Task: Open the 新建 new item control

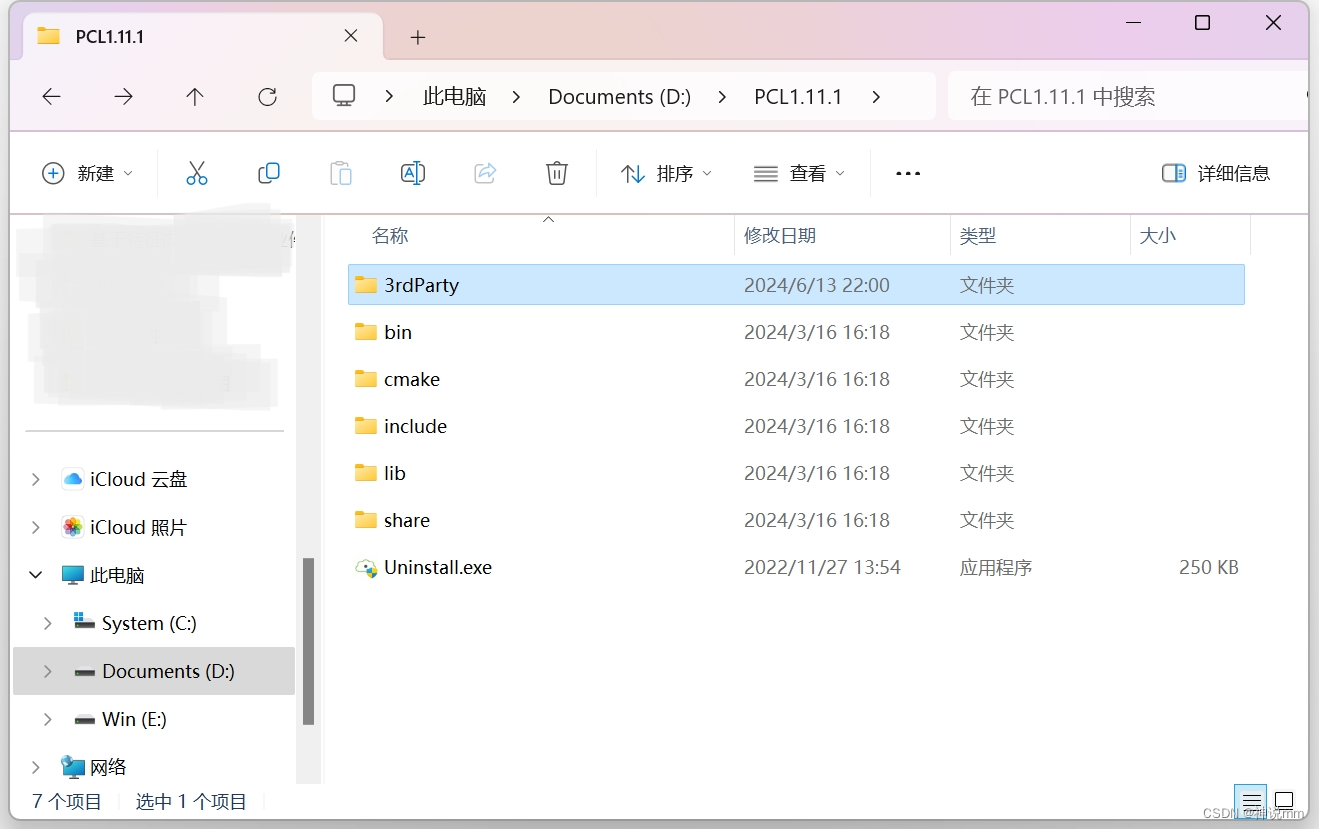Action: (88, 173)
